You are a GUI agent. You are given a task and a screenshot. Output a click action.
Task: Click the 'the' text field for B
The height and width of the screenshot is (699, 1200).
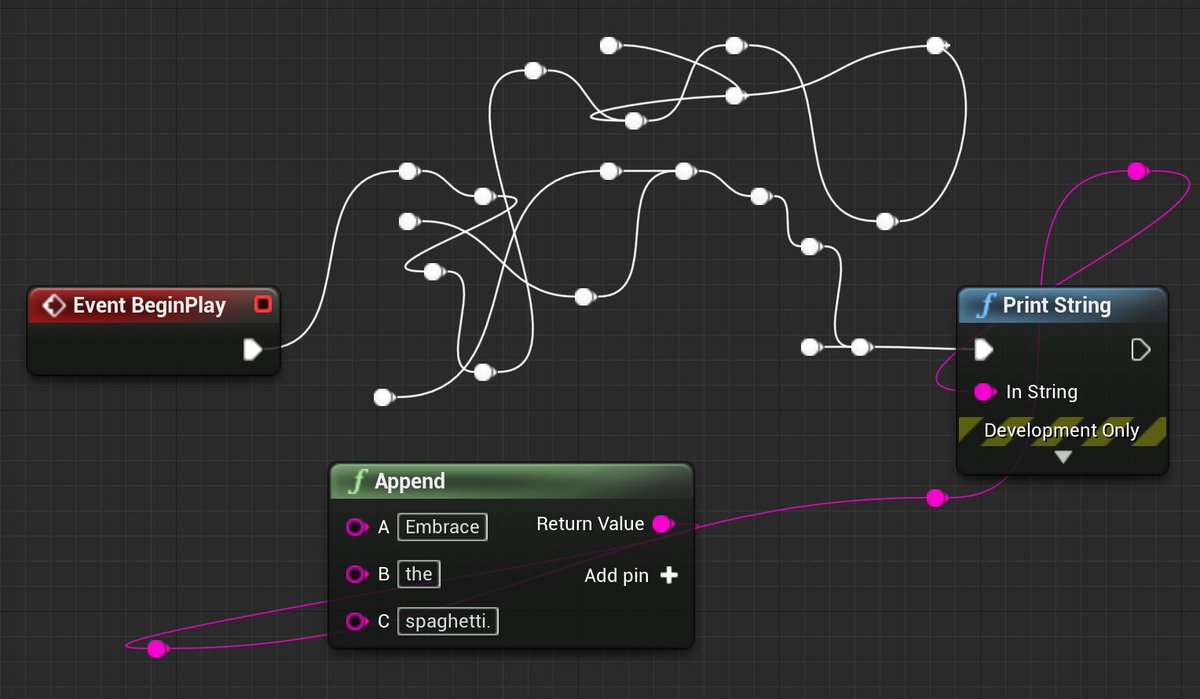coord(419,574)
